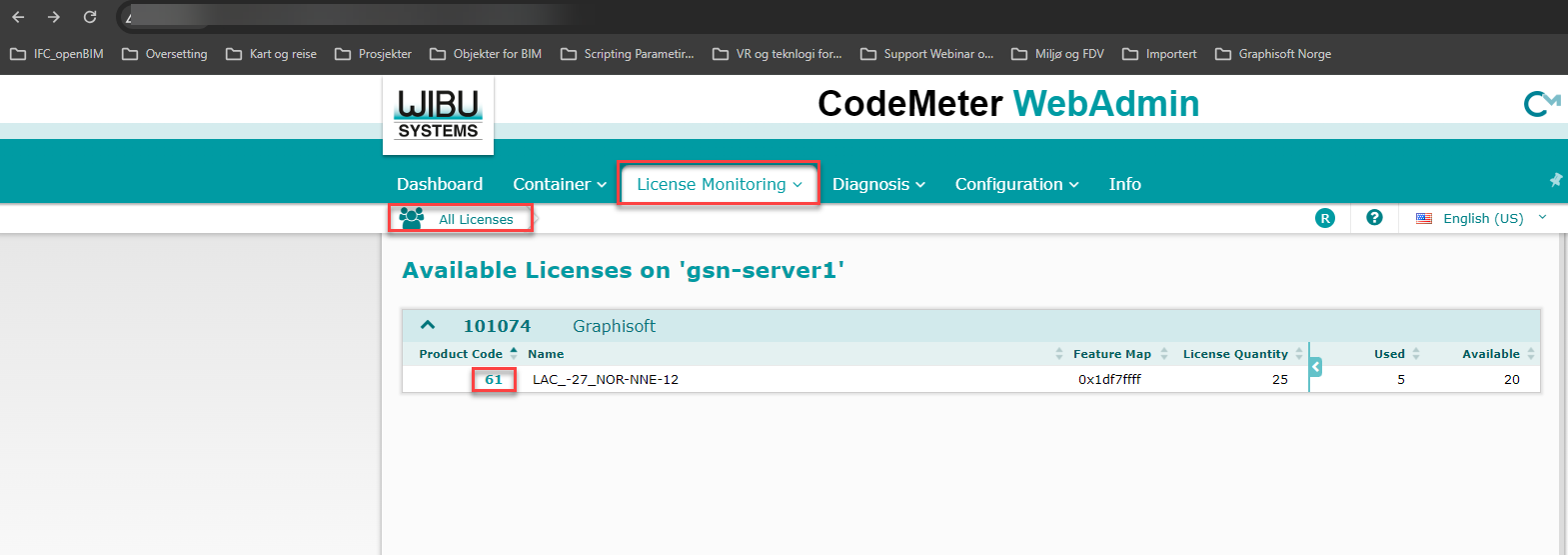The image size is (1568, 555).
Task: Collapse the side panel with the arrow handle
Action: [1315, 367]
